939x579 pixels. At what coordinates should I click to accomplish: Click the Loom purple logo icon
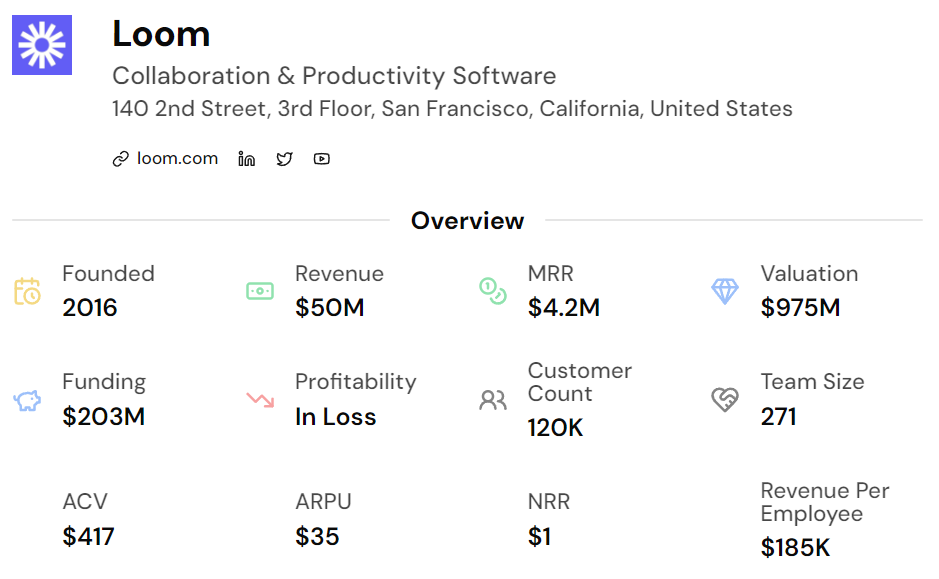tap(42, 45)
